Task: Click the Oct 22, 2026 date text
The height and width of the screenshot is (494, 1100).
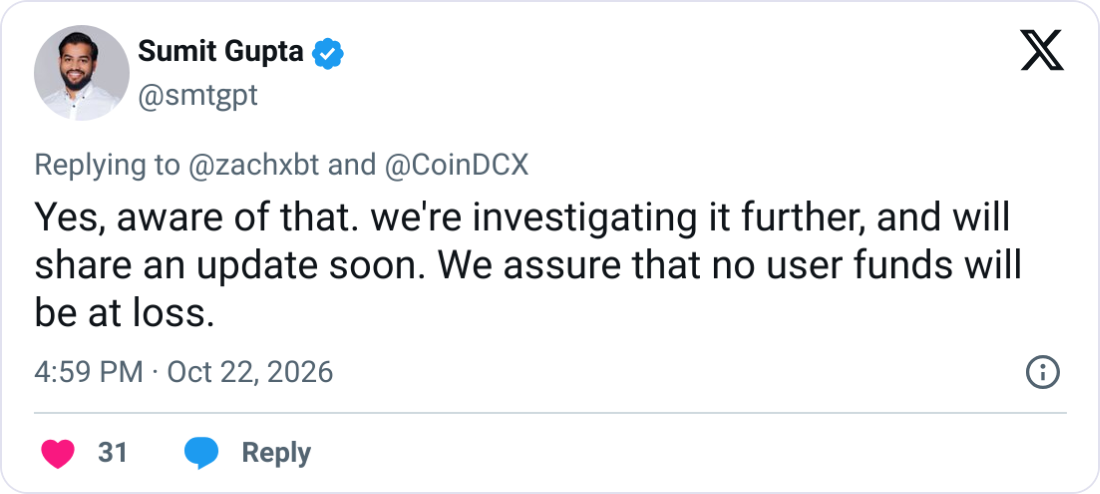Action: point(250,372)
